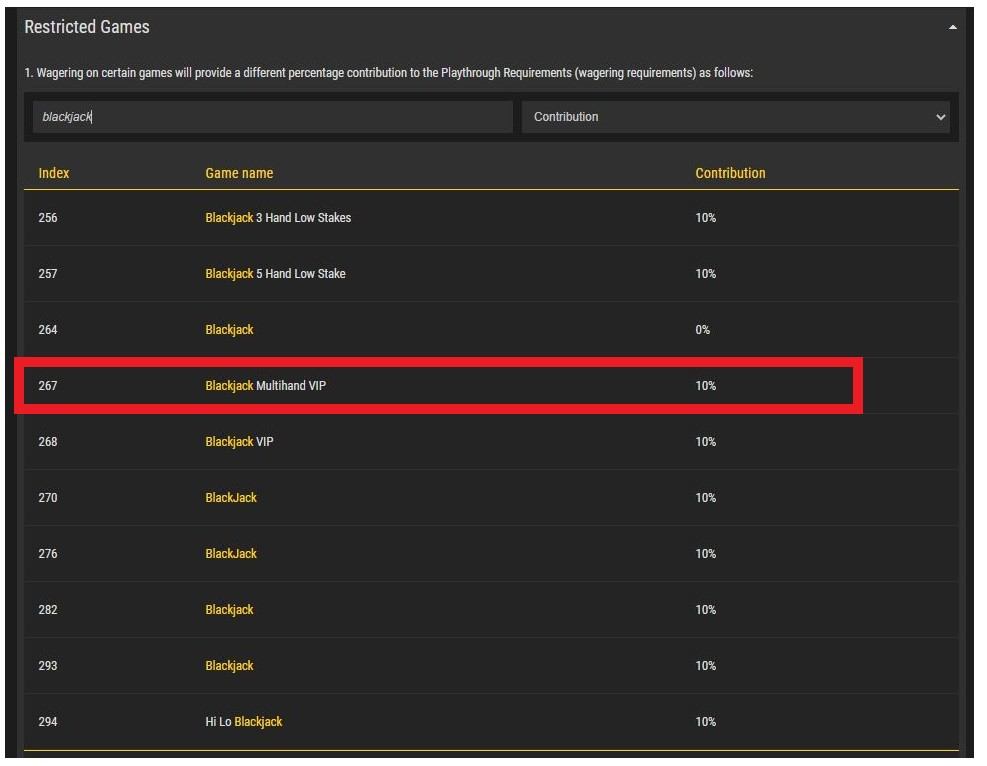987x766 pixels.
Task: Select Blackjack 5 Hand Low Stake row
Action: (275, 274)
